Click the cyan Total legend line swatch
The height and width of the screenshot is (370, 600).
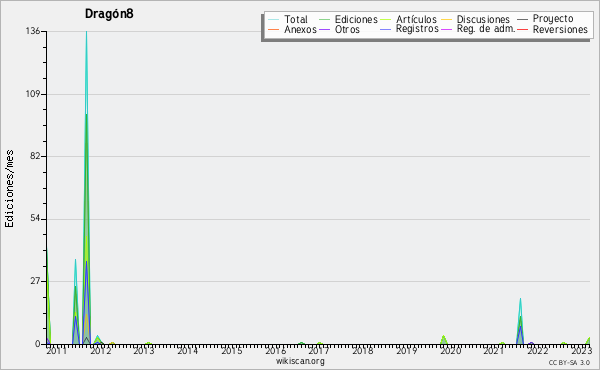273,20
